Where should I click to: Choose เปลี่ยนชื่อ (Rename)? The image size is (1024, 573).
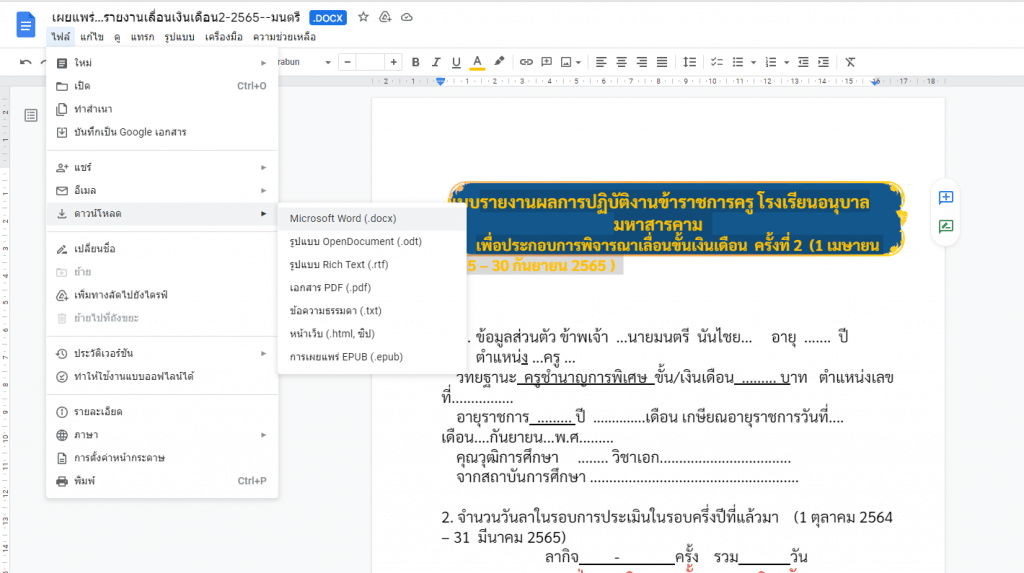pos(162,249)
